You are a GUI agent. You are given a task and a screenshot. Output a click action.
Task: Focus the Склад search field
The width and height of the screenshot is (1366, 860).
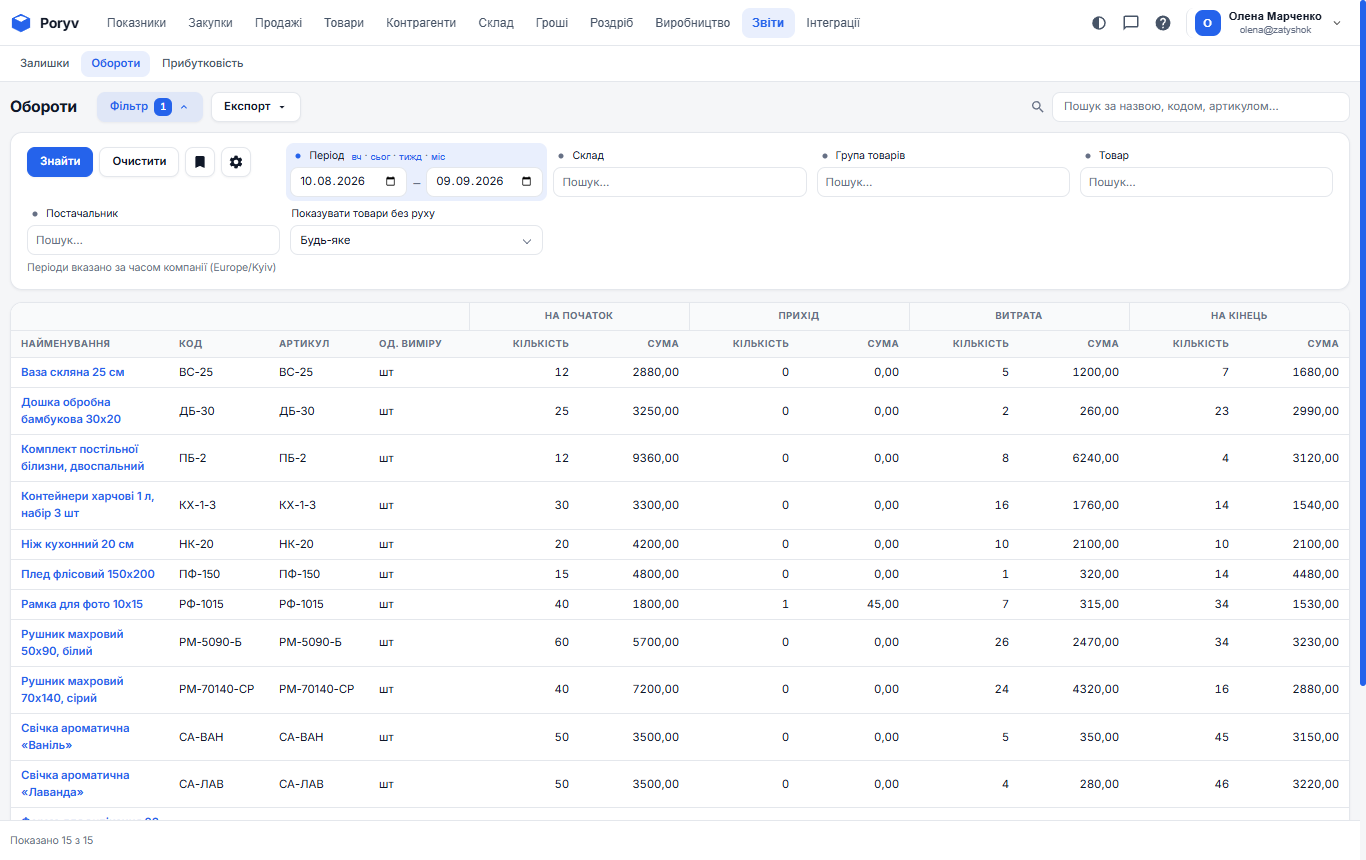pos(680,182)
